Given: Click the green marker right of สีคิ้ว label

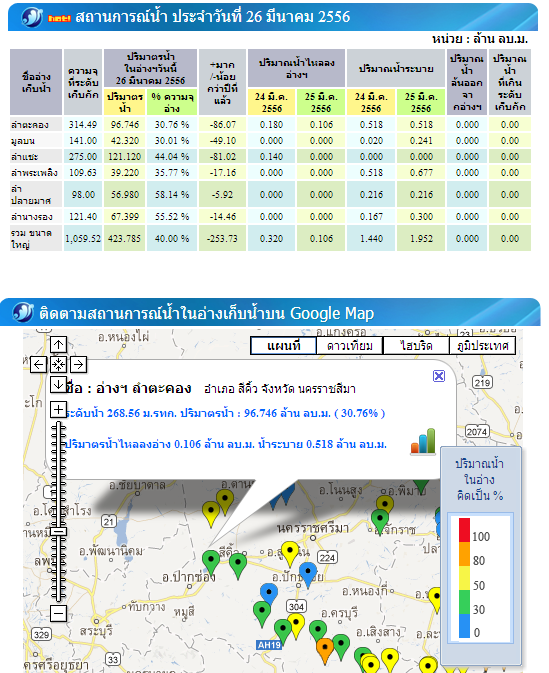Looking at the screenshot, I should coord(238,565).
